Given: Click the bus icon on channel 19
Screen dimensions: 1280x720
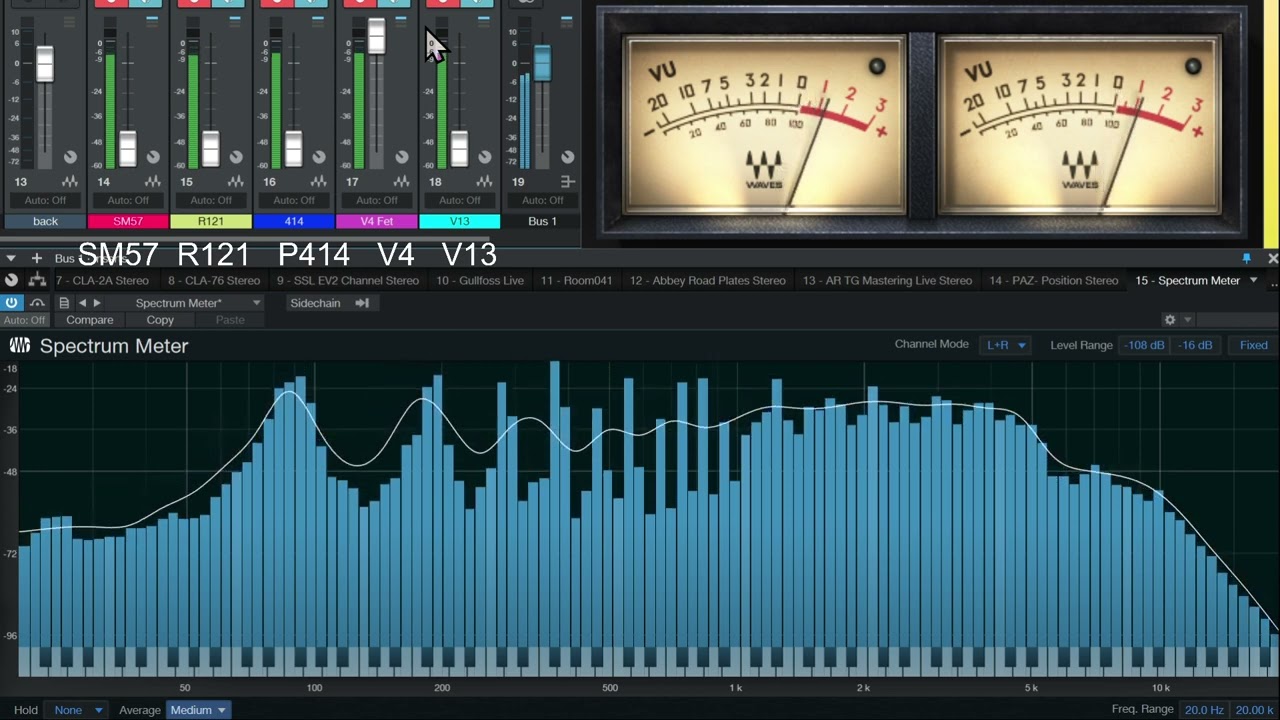Looking at the screenshot, I should (568, 182).
